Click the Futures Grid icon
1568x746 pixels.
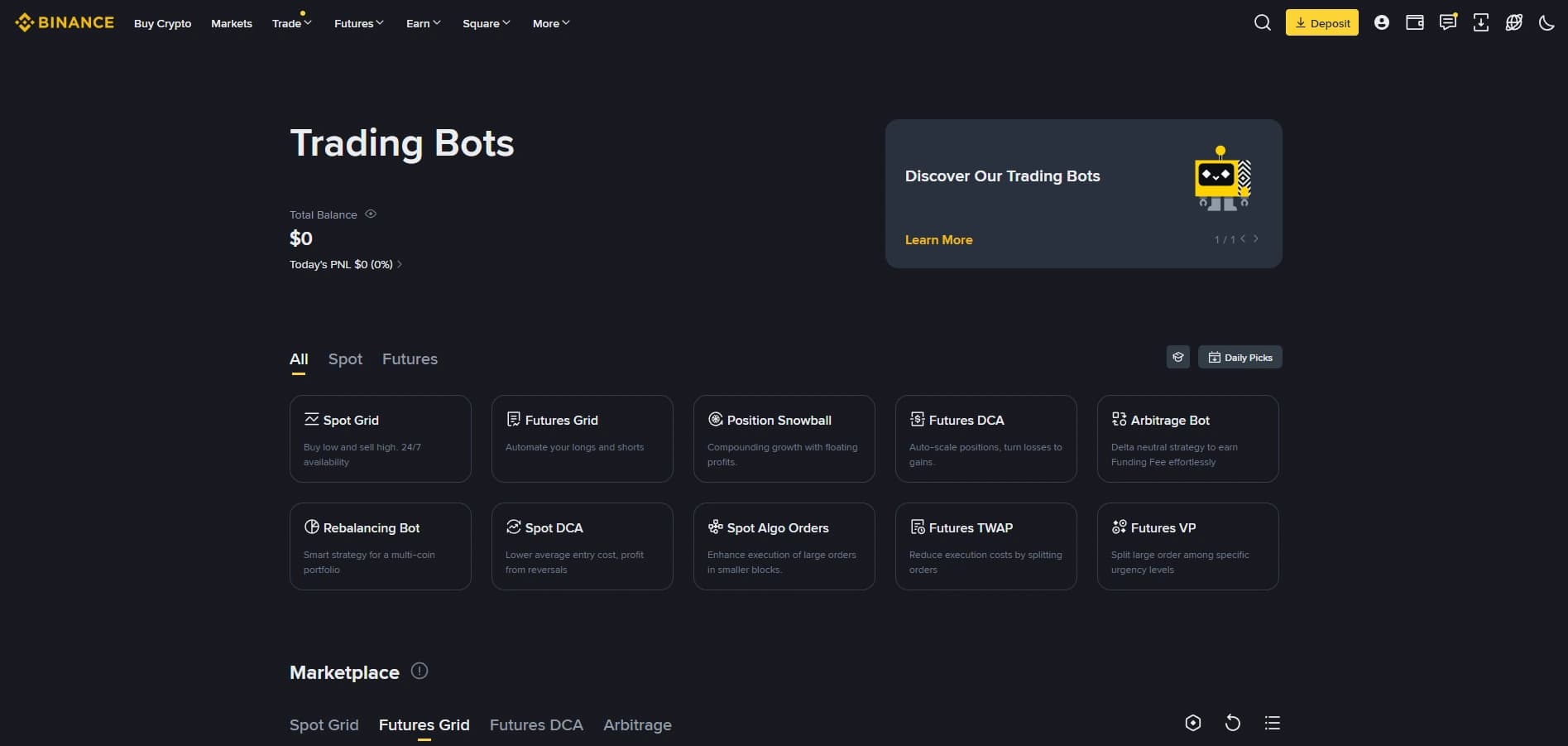click(x=513, y=419)
